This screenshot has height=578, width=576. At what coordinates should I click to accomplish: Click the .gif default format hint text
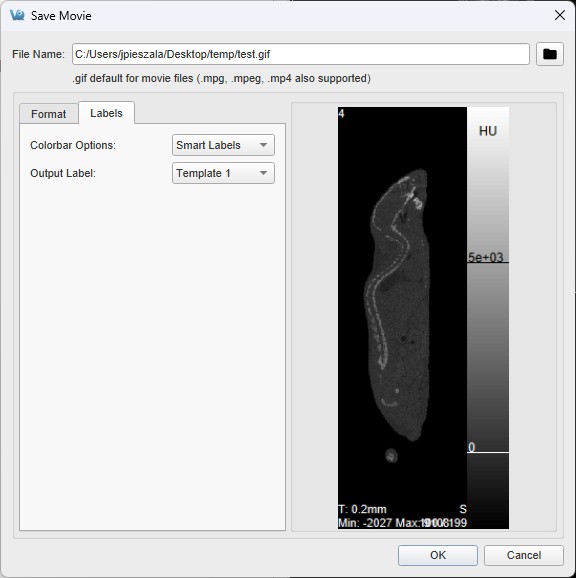pos(221,79)
